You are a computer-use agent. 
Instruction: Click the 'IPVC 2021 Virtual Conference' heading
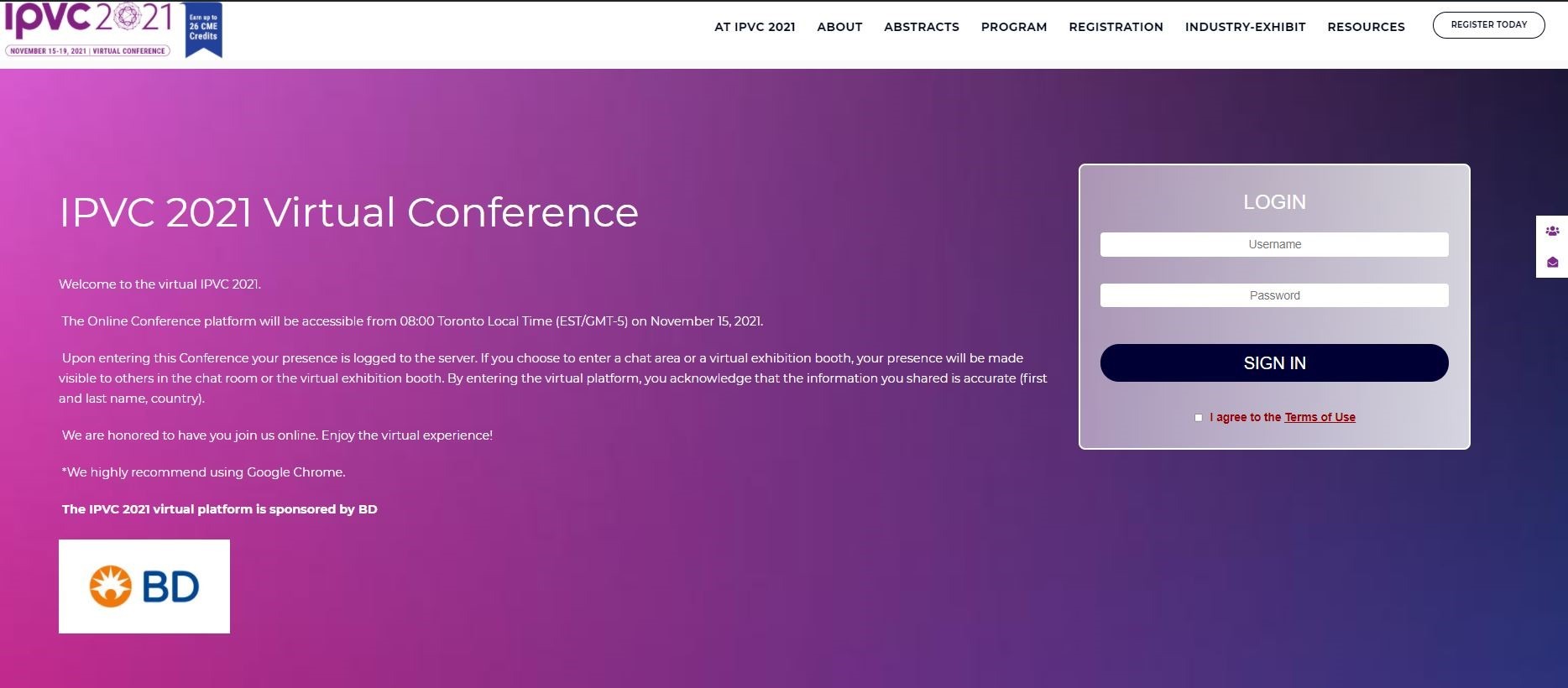click(348, 212)
